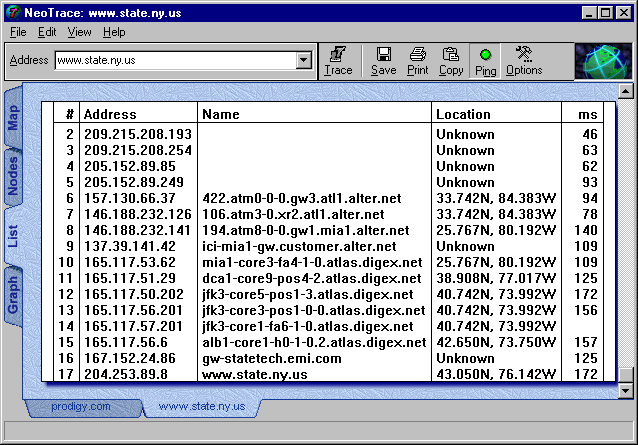The width and height of the screenshot is (638, 445).
Task: Open the Address dropdown arrow
Action: pos(304,61)
